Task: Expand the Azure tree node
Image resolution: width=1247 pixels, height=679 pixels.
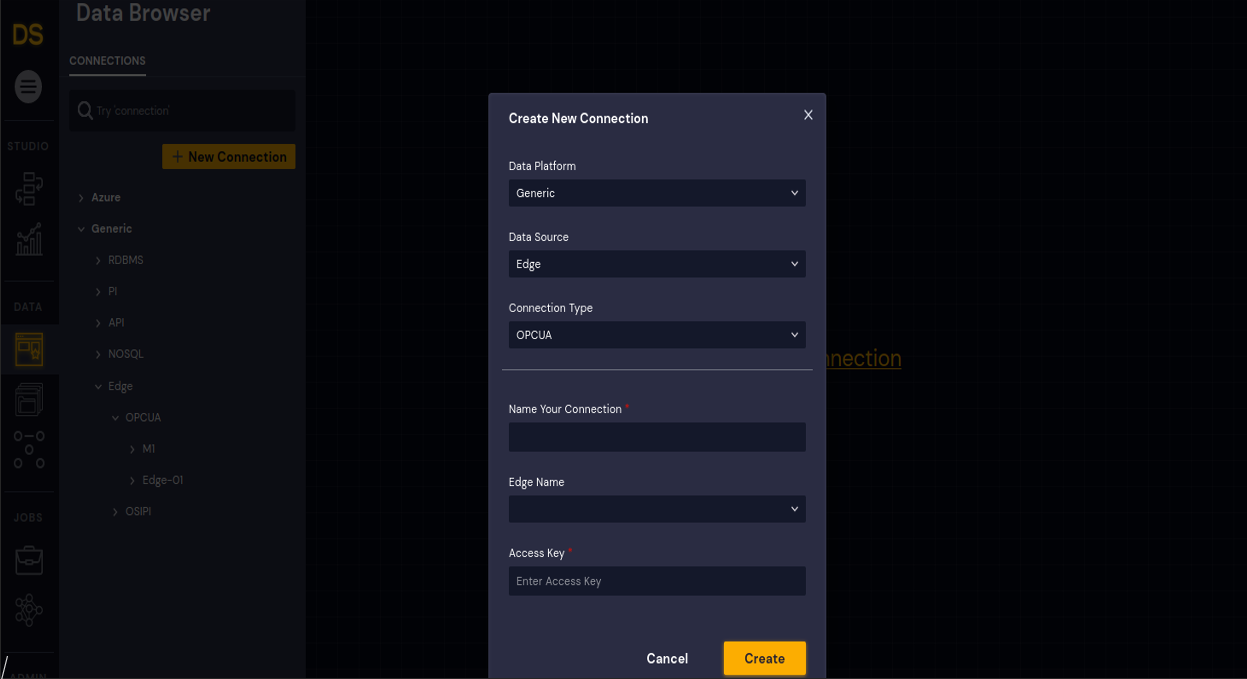Action: click(81, 198)
